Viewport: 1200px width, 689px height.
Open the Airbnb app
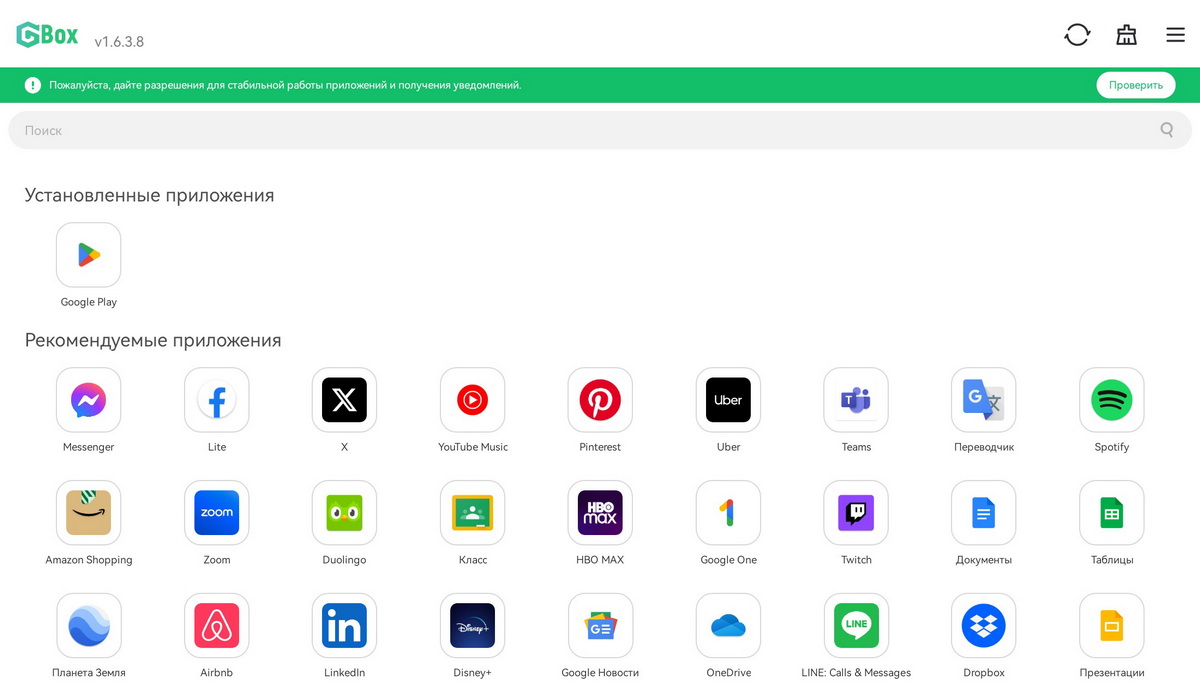pyautogui.click(x=217, y=626)
